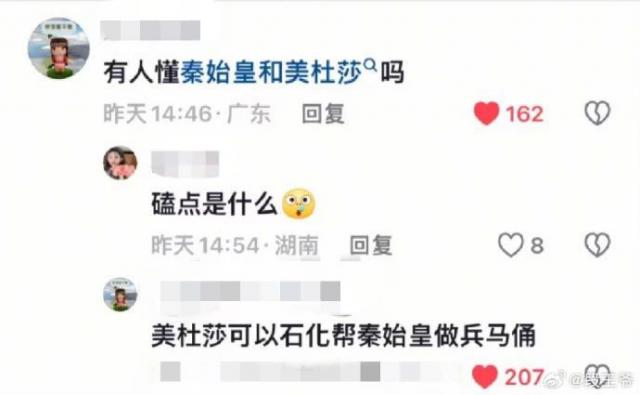The image size is (640, 395).
Task: Open the blurred username above 美杜莎可以石化
Action: (x=250, y=291)
